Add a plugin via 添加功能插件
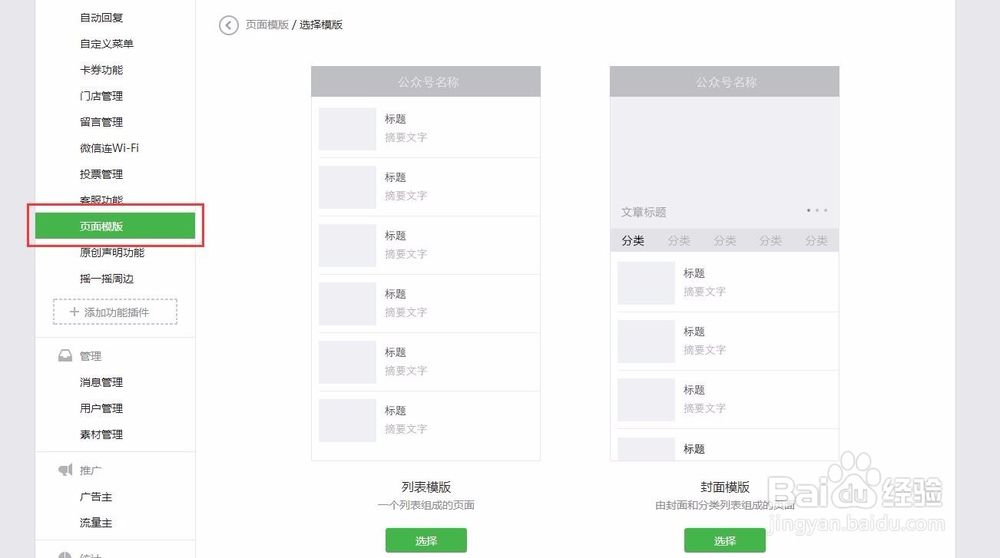Screen dimensions: 1000x558 115,312
